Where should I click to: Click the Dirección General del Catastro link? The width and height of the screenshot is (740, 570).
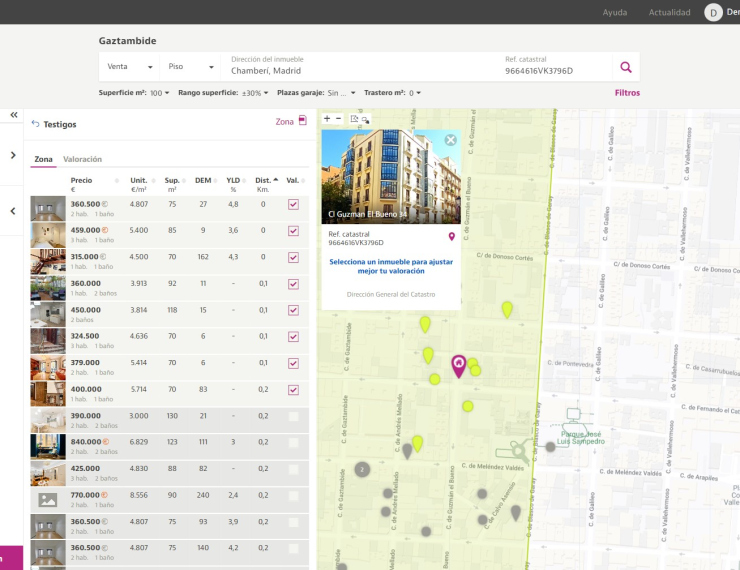390,294
